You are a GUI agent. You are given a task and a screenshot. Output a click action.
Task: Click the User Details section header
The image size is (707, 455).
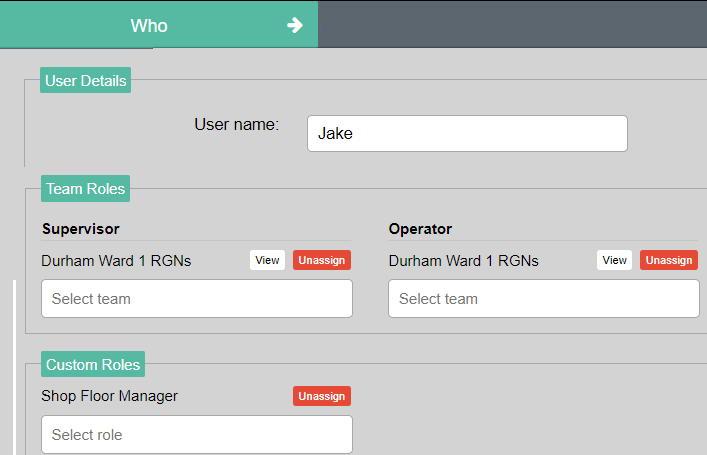pyautogui.click(x=86, y=81)
